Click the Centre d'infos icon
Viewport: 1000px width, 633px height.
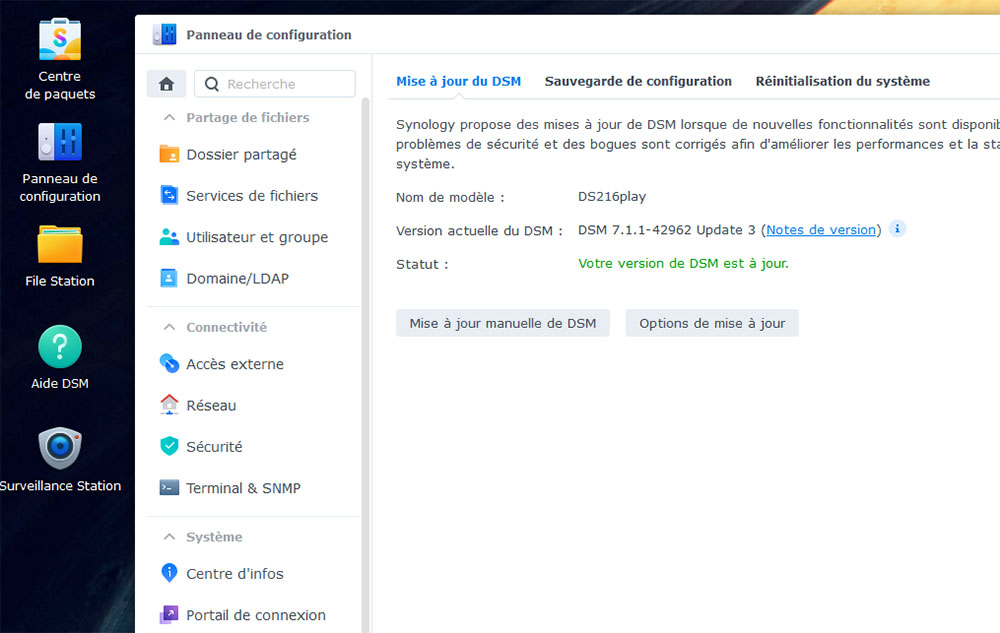pos(169,573)
